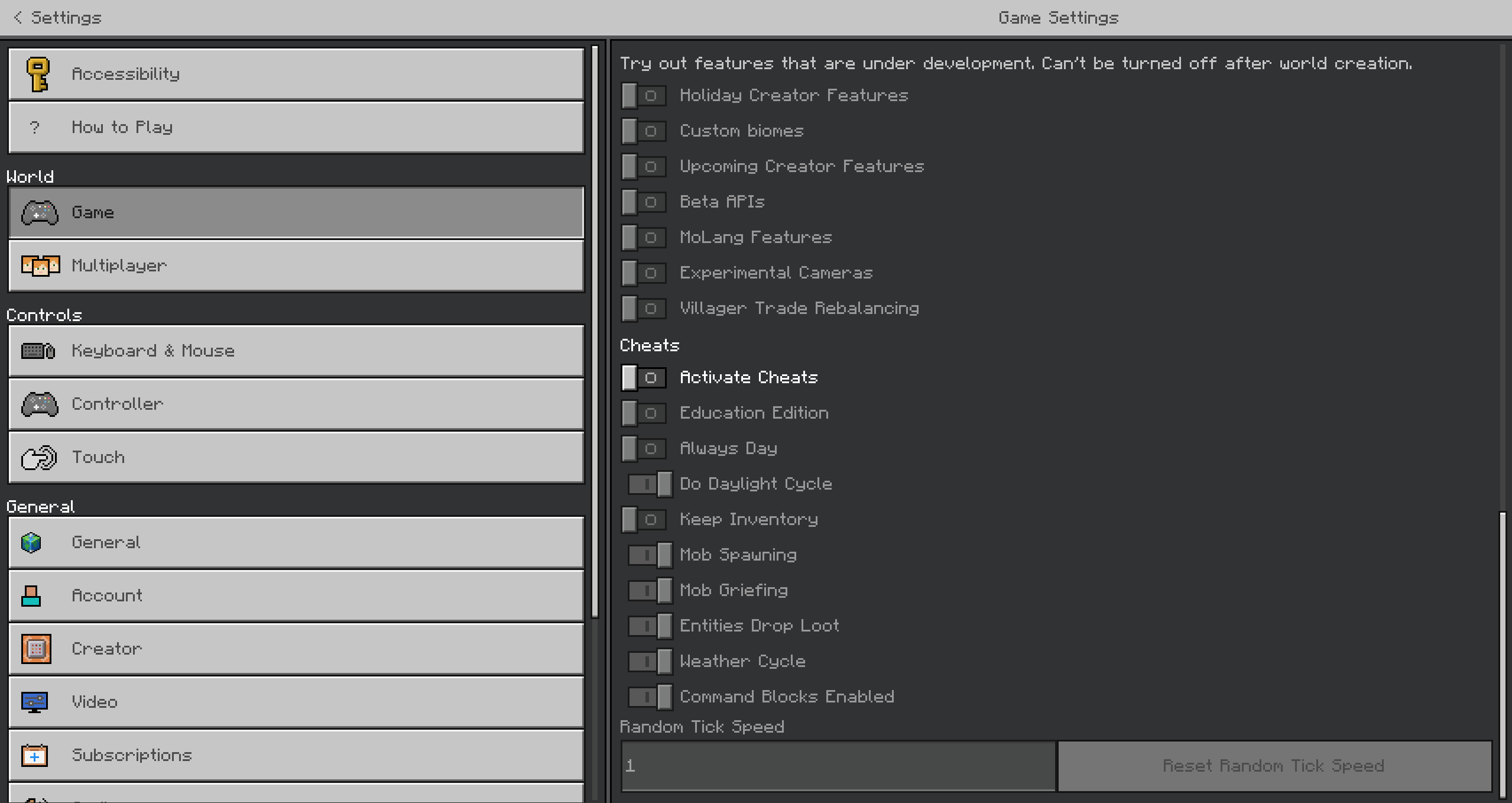The image size is (1512, 803).
Task: Go back using the Settings arrow
Action: [x=18, y=18]
